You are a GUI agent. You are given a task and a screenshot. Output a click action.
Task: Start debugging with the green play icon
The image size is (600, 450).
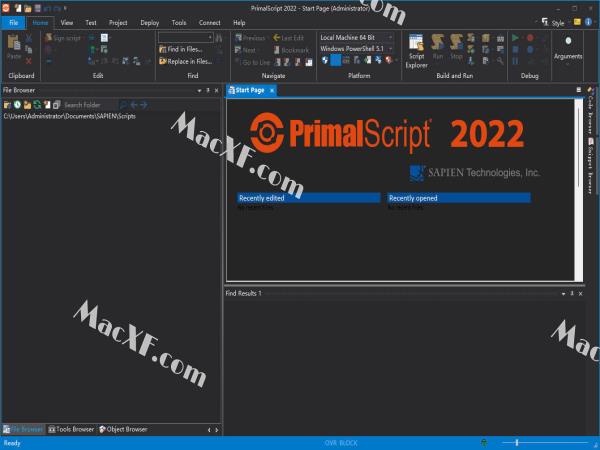[x=515, y=38]
